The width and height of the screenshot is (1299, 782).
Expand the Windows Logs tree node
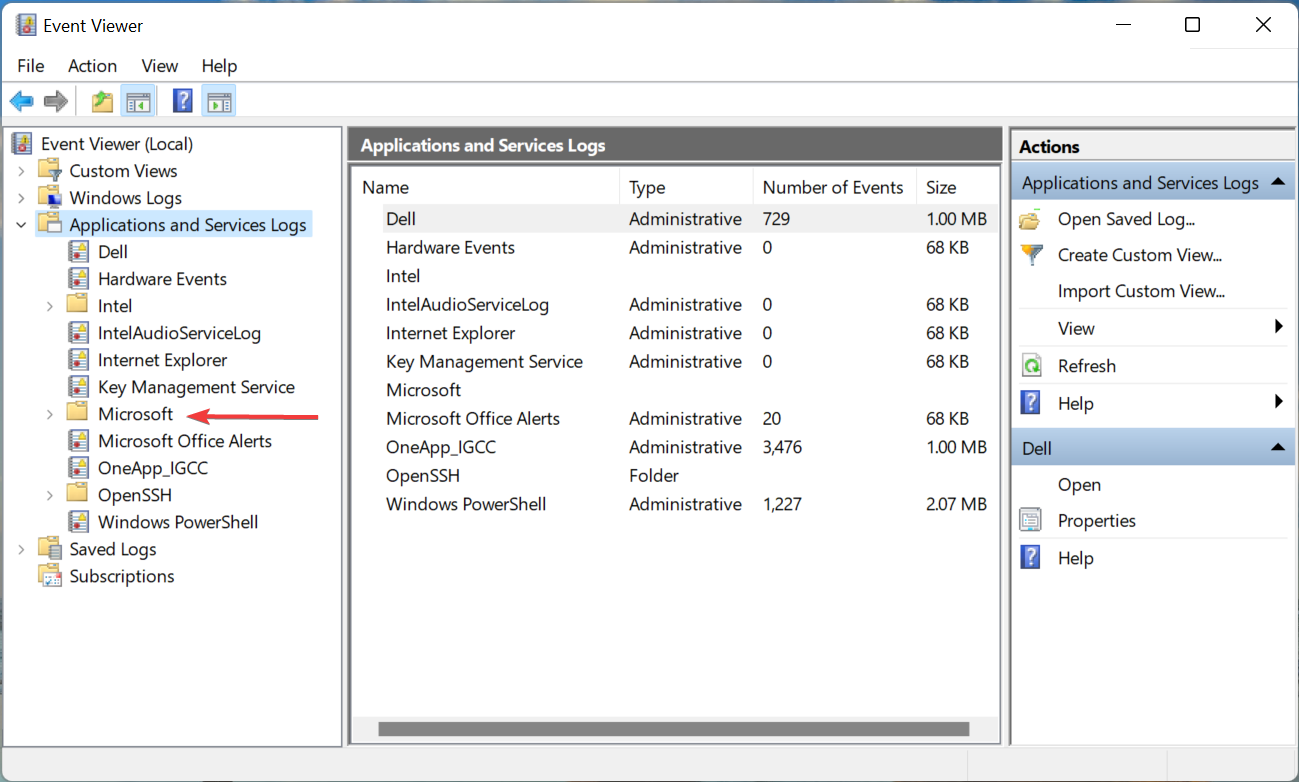click(x=21, y=198)
